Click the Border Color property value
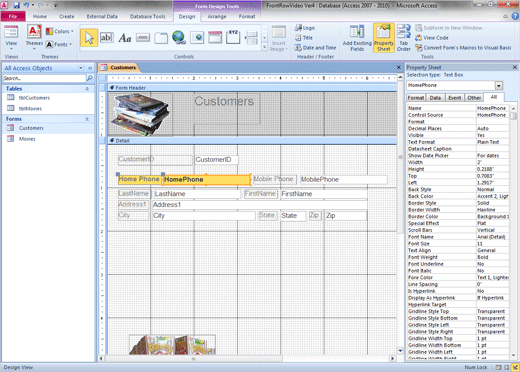 492,217
